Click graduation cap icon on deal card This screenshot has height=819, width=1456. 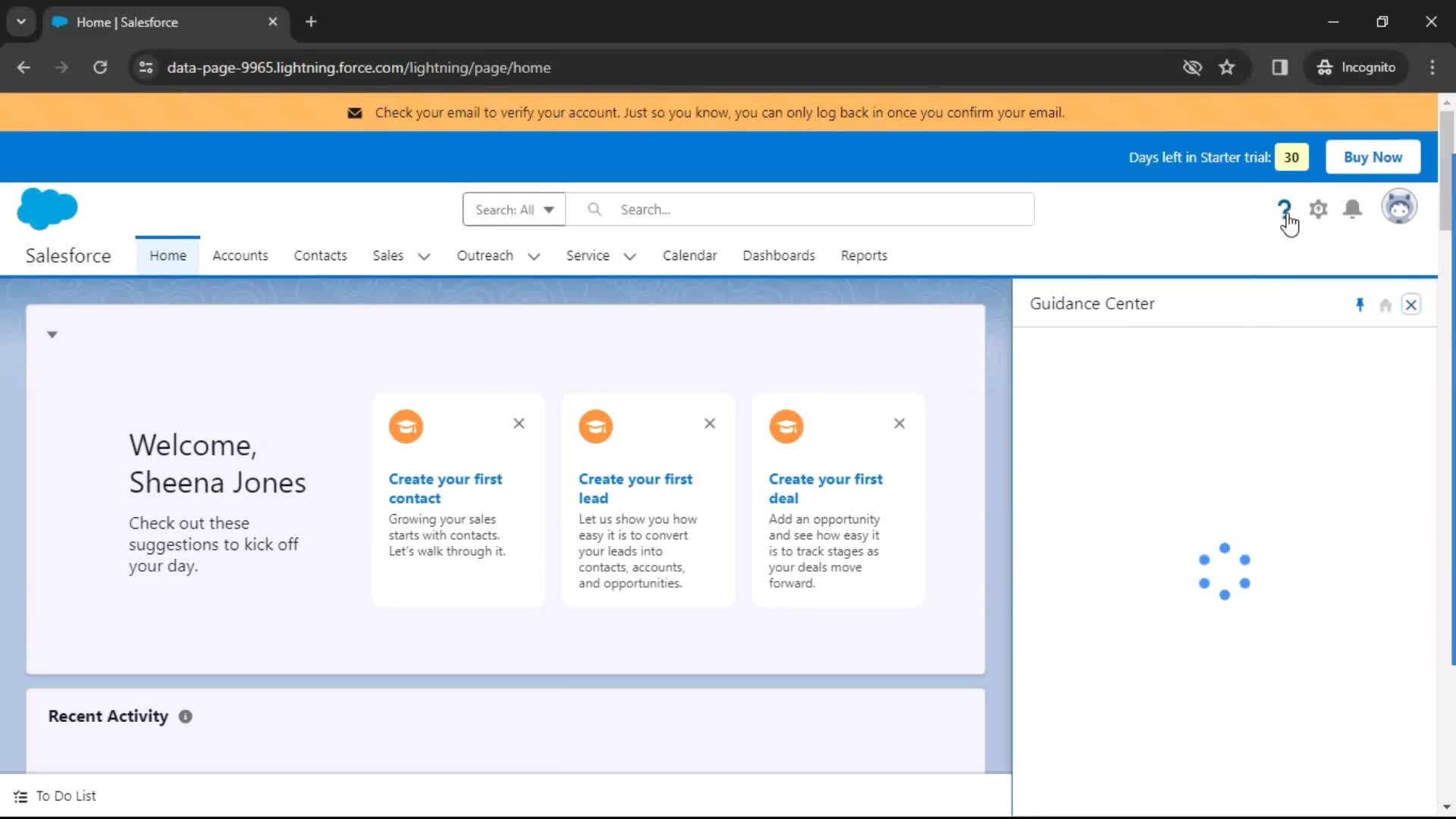(786, 426)
